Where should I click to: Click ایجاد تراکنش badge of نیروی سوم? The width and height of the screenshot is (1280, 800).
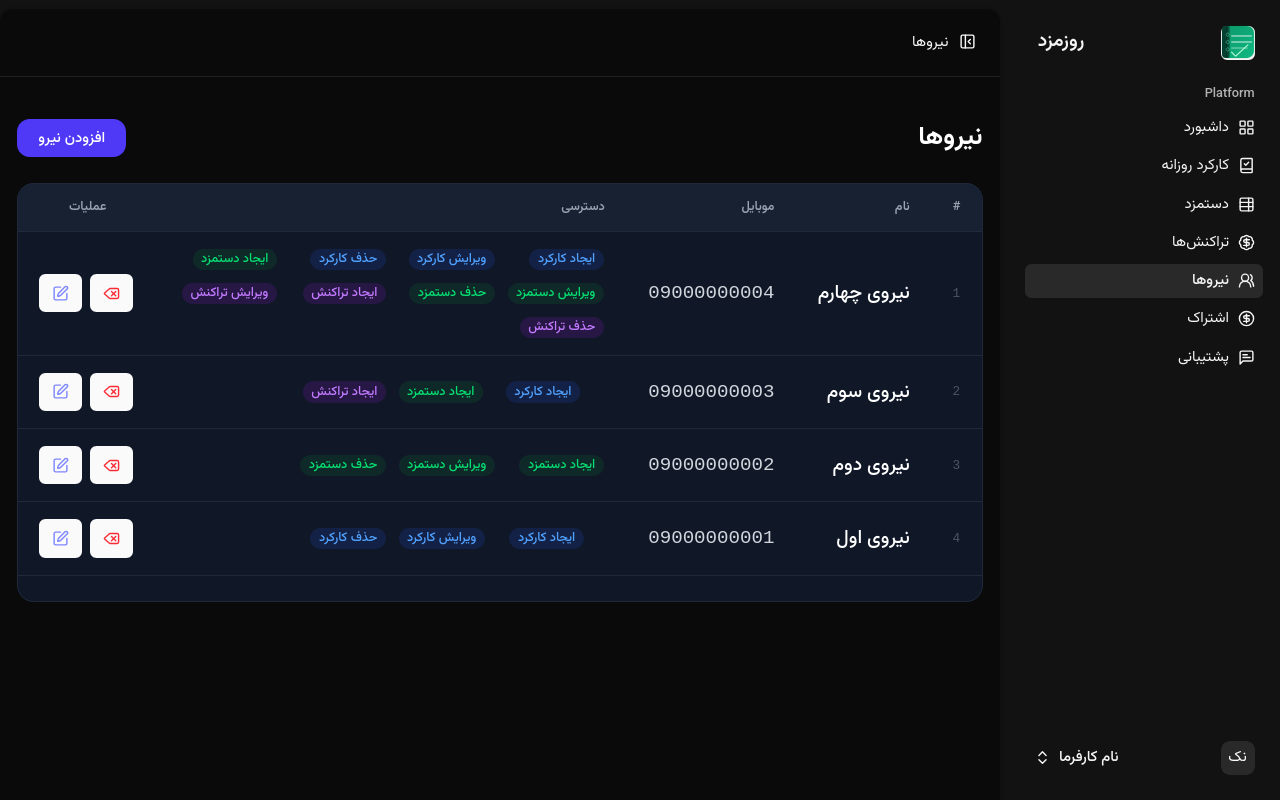click(345, 392)
